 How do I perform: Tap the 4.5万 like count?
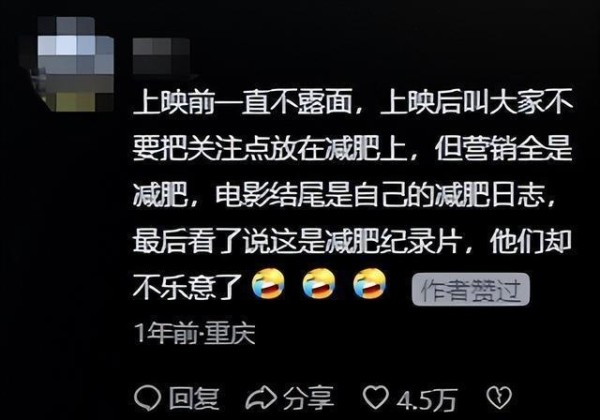tap(427, 400)
